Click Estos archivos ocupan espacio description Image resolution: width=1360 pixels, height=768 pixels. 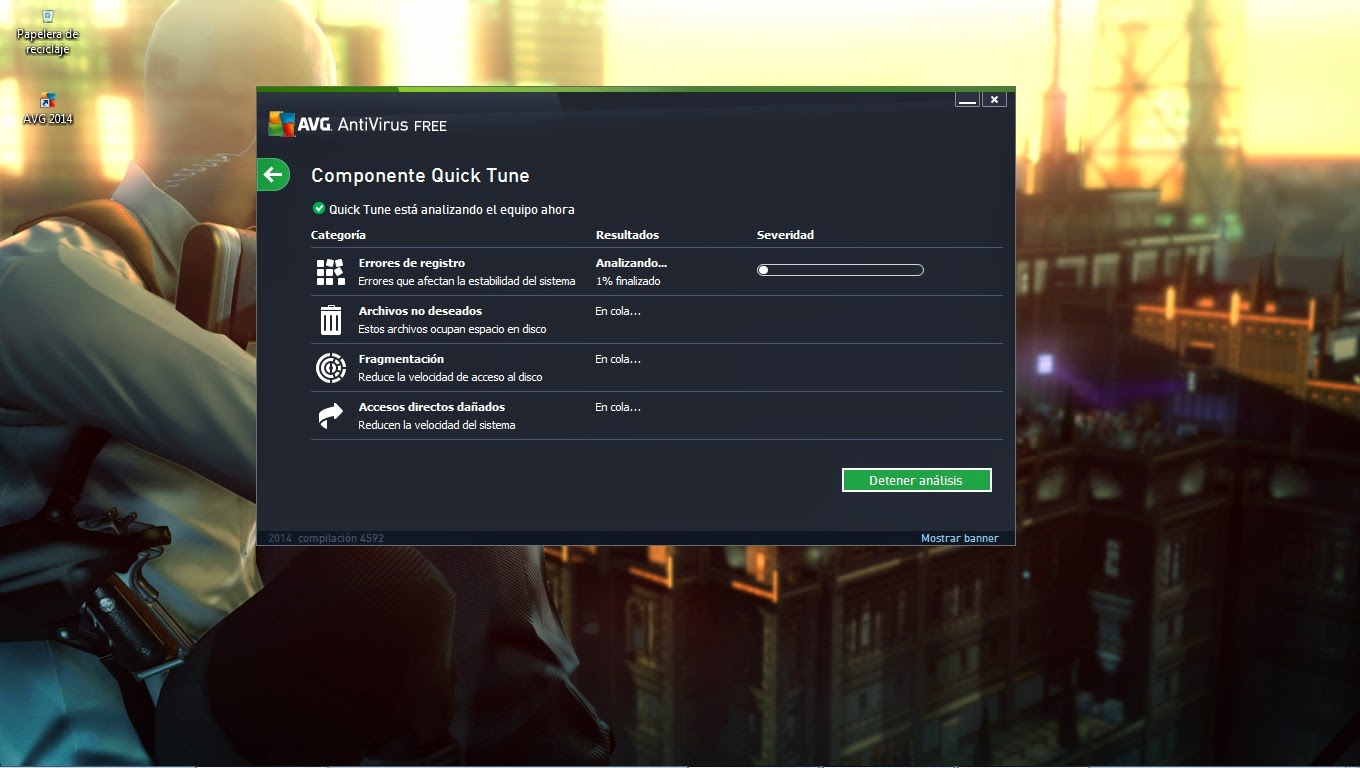pos(452,329)
